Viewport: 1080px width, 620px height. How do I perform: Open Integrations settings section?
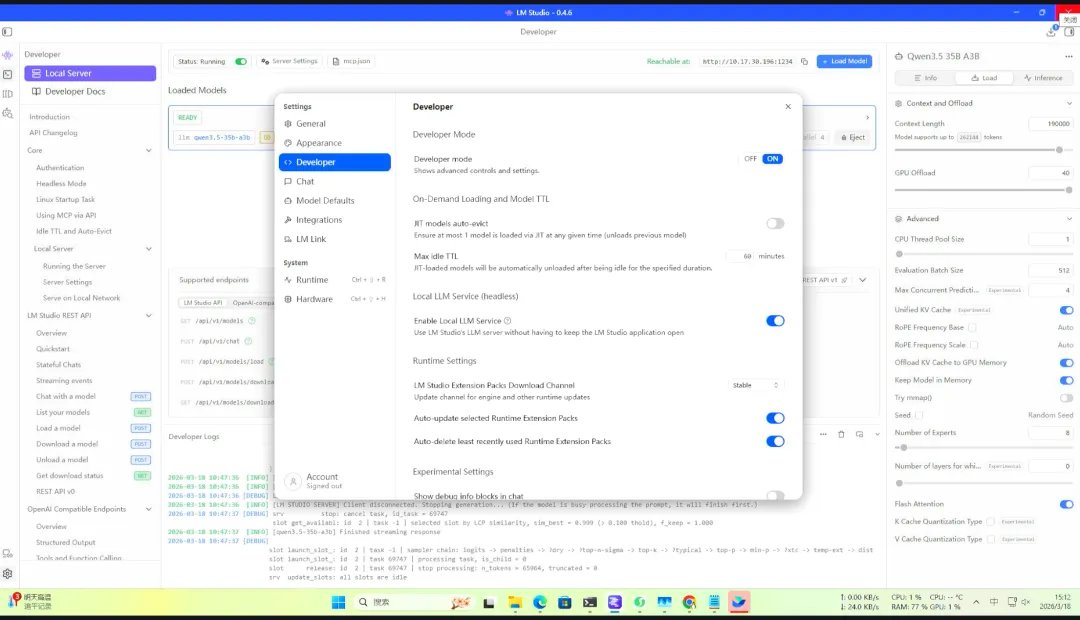(335, 220)
